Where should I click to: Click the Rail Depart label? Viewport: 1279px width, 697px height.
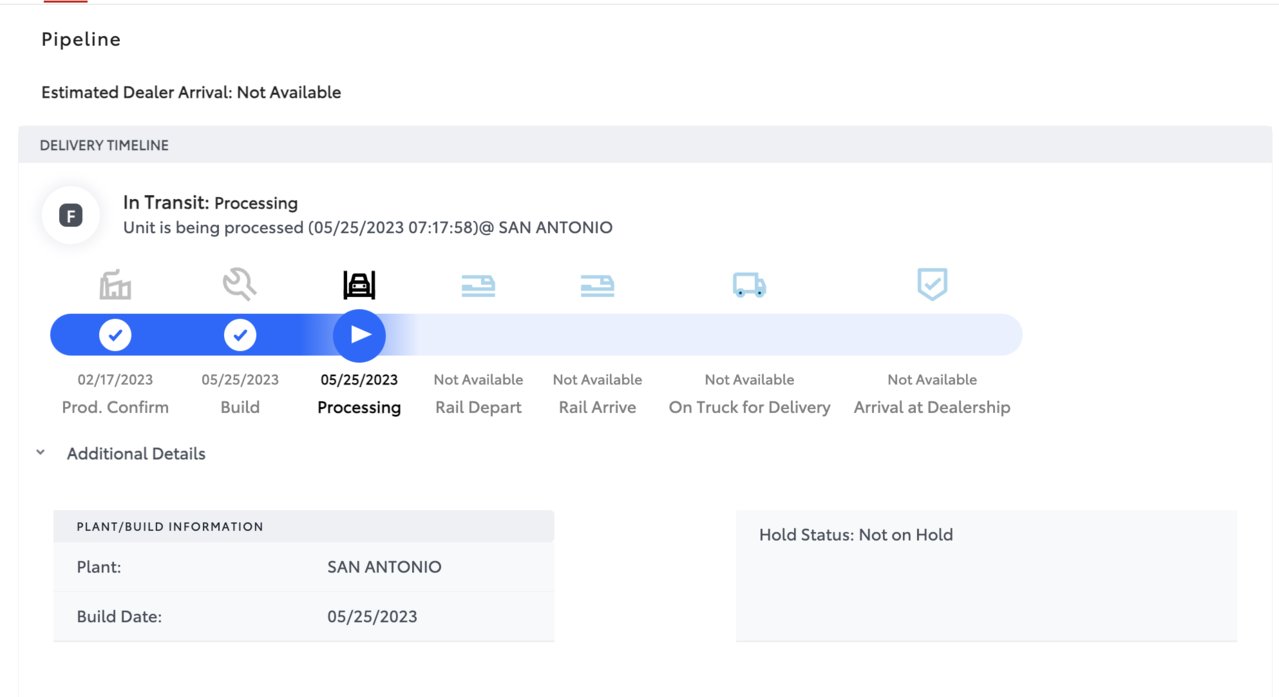pos(478,407)
